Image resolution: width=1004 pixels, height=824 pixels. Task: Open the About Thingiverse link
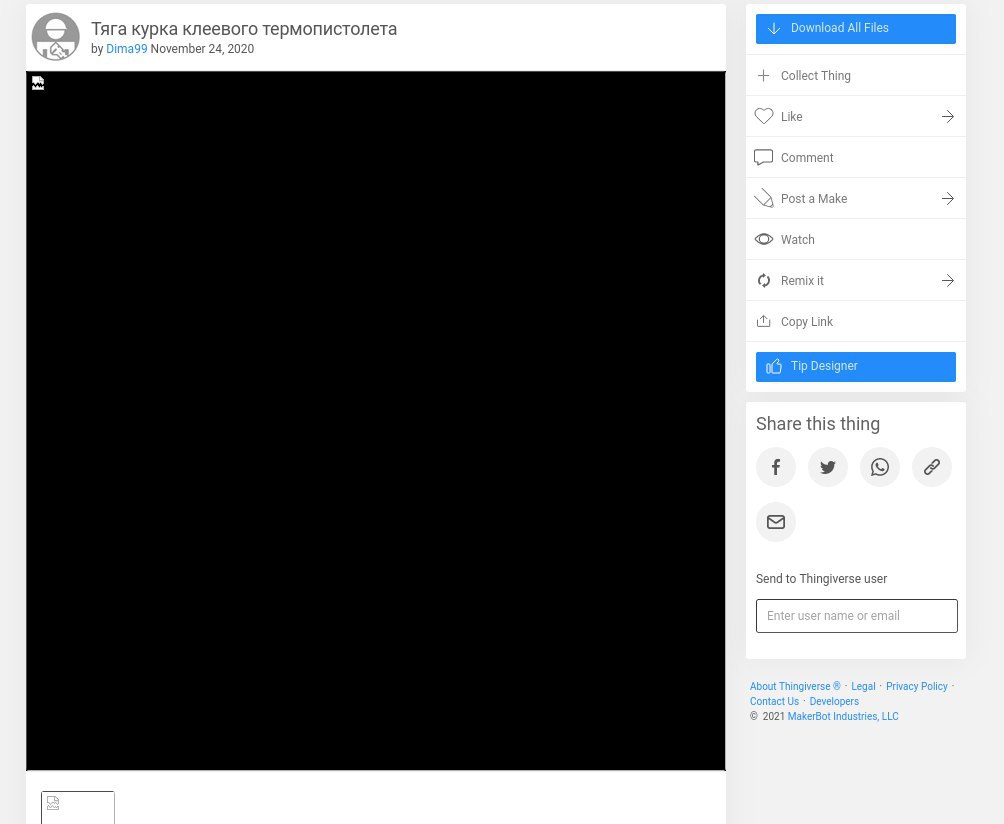pyautogui.click(x=795, y=686)
